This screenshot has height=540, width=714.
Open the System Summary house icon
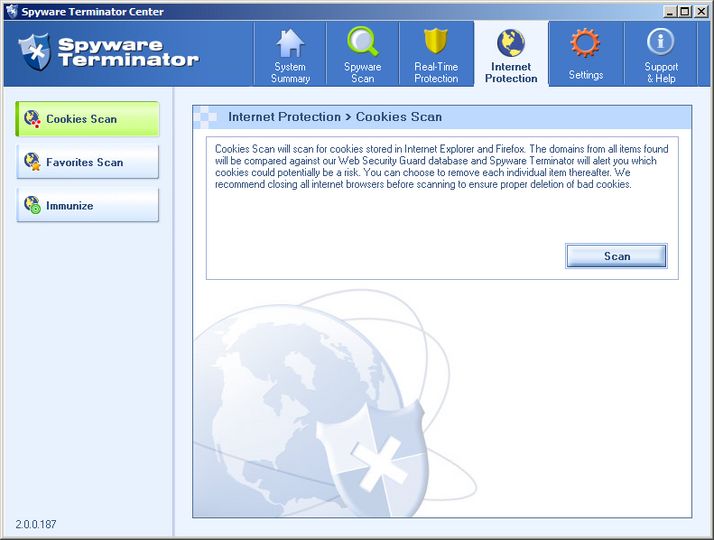290,43
